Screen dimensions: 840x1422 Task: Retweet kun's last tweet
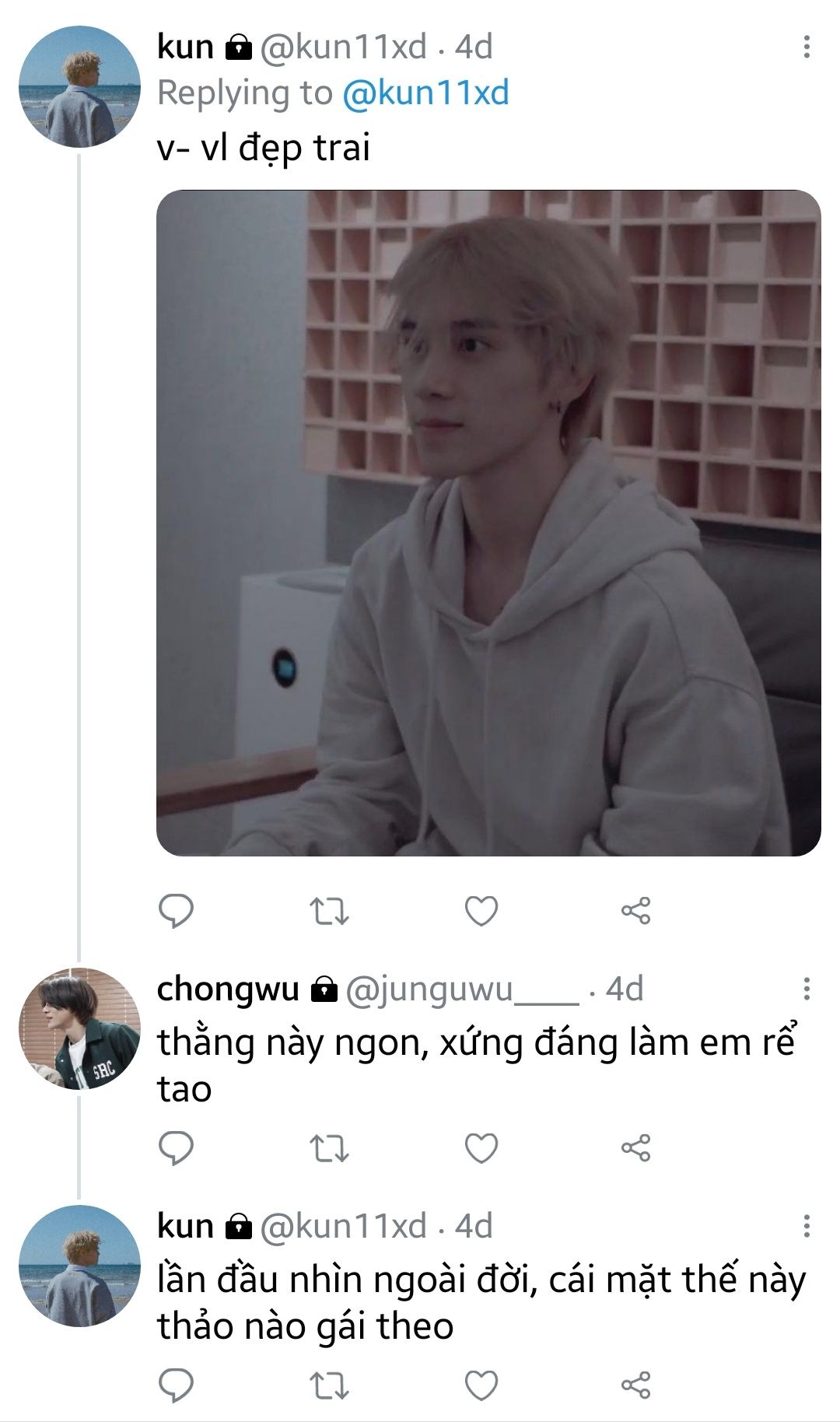[x=329, y=1385]
